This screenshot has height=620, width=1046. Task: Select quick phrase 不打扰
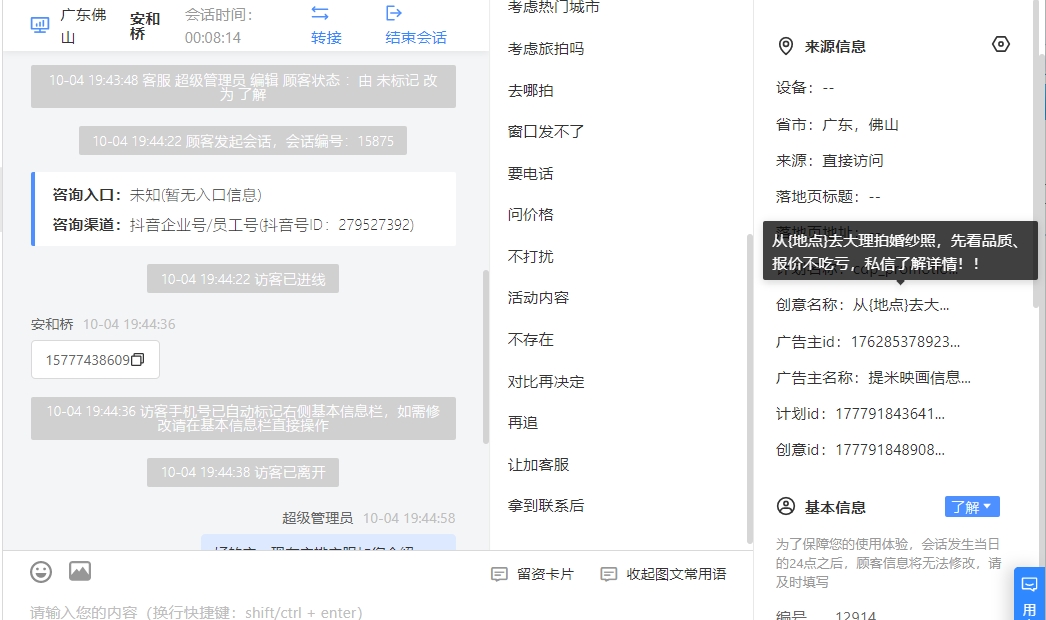[530, 257]
